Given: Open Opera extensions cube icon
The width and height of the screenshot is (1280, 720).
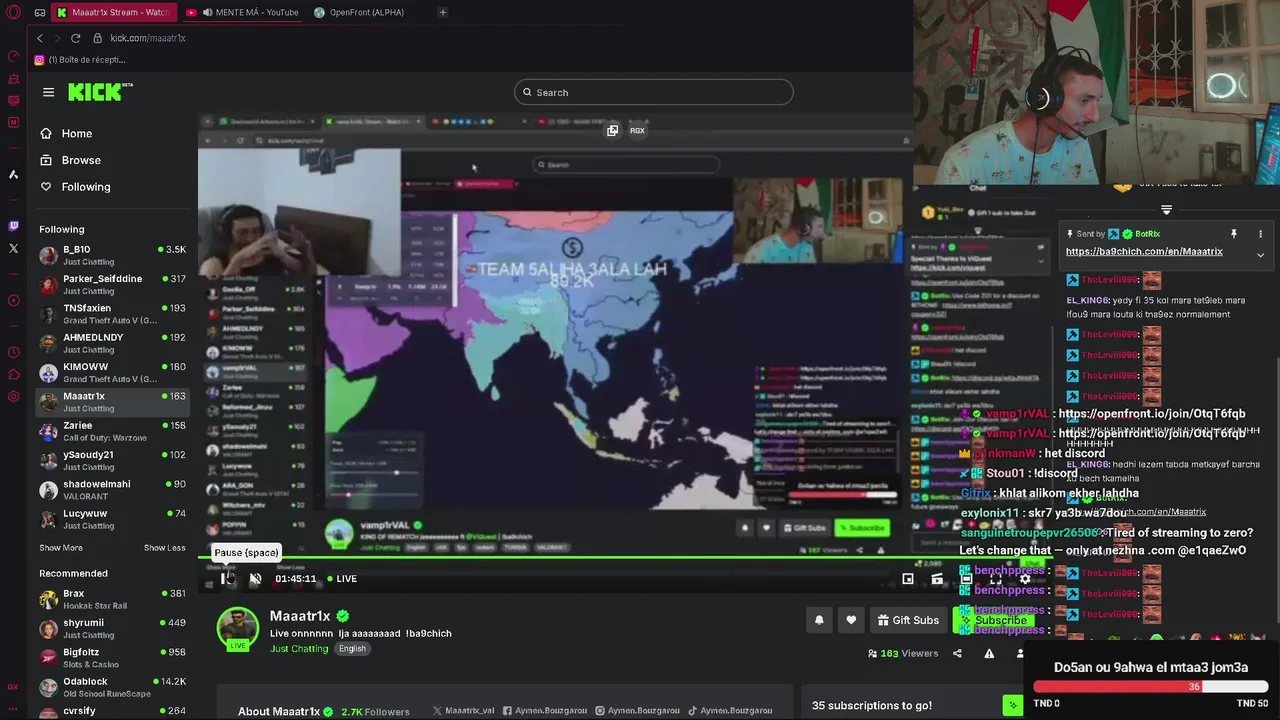Looking at the screenshot, I should [13, 374].
